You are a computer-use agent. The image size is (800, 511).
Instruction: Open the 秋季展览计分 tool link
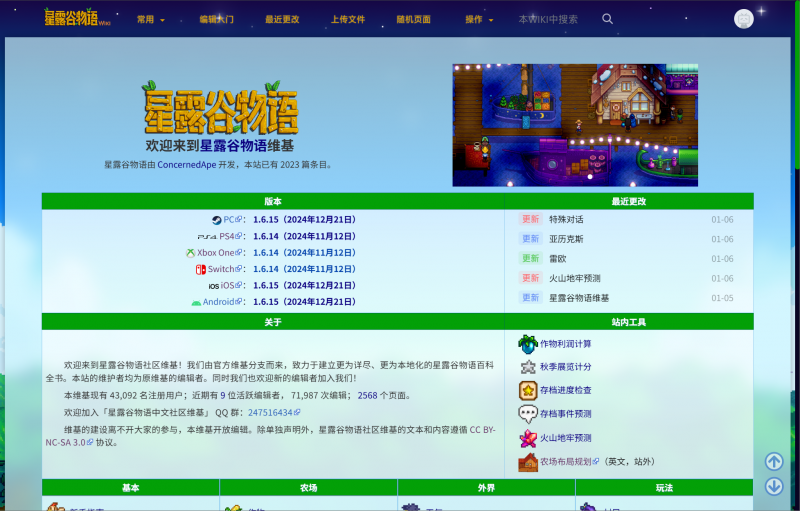point(566,367)
